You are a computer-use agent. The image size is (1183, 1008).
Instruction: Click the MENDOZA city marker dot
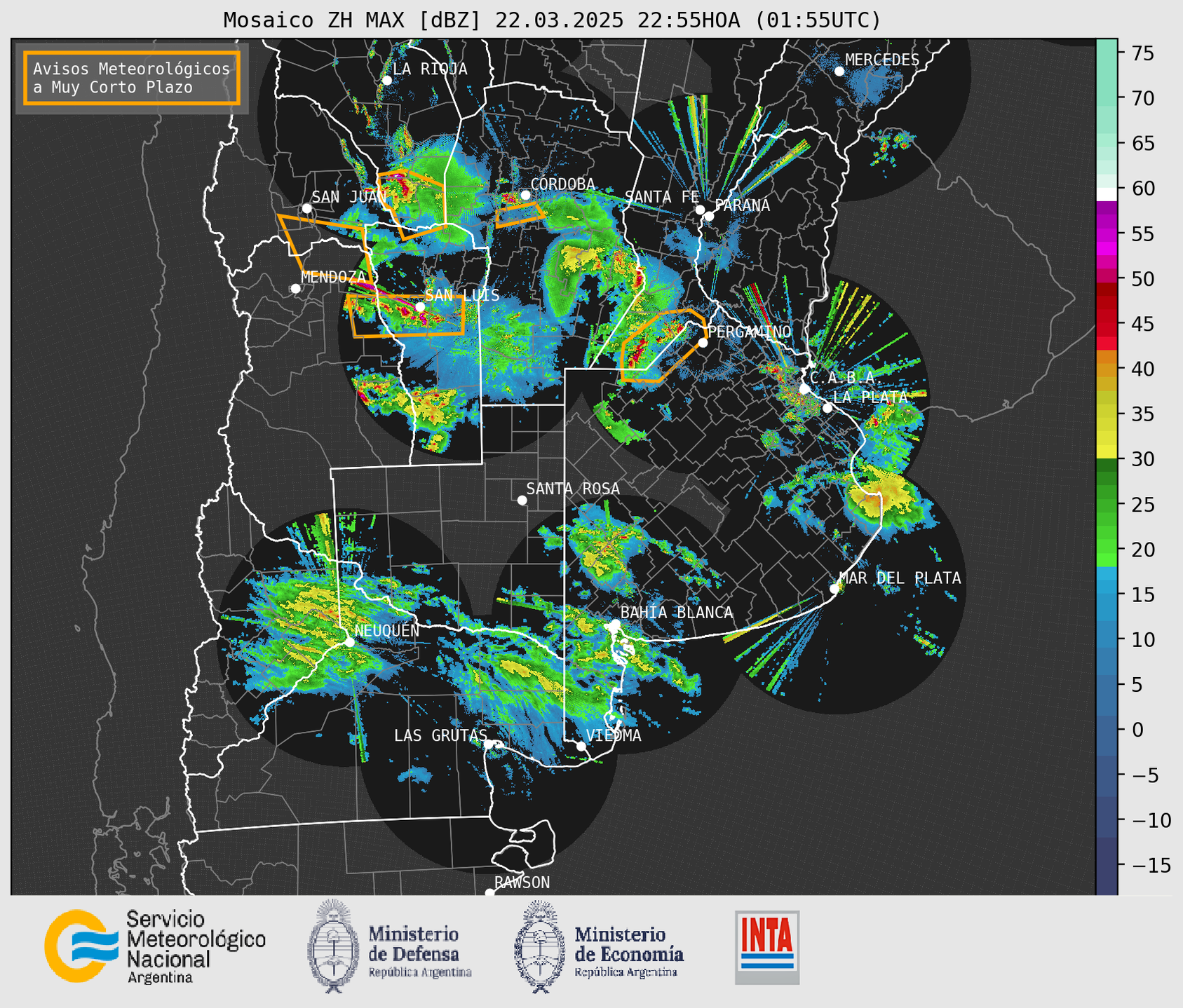coord(295,289)
